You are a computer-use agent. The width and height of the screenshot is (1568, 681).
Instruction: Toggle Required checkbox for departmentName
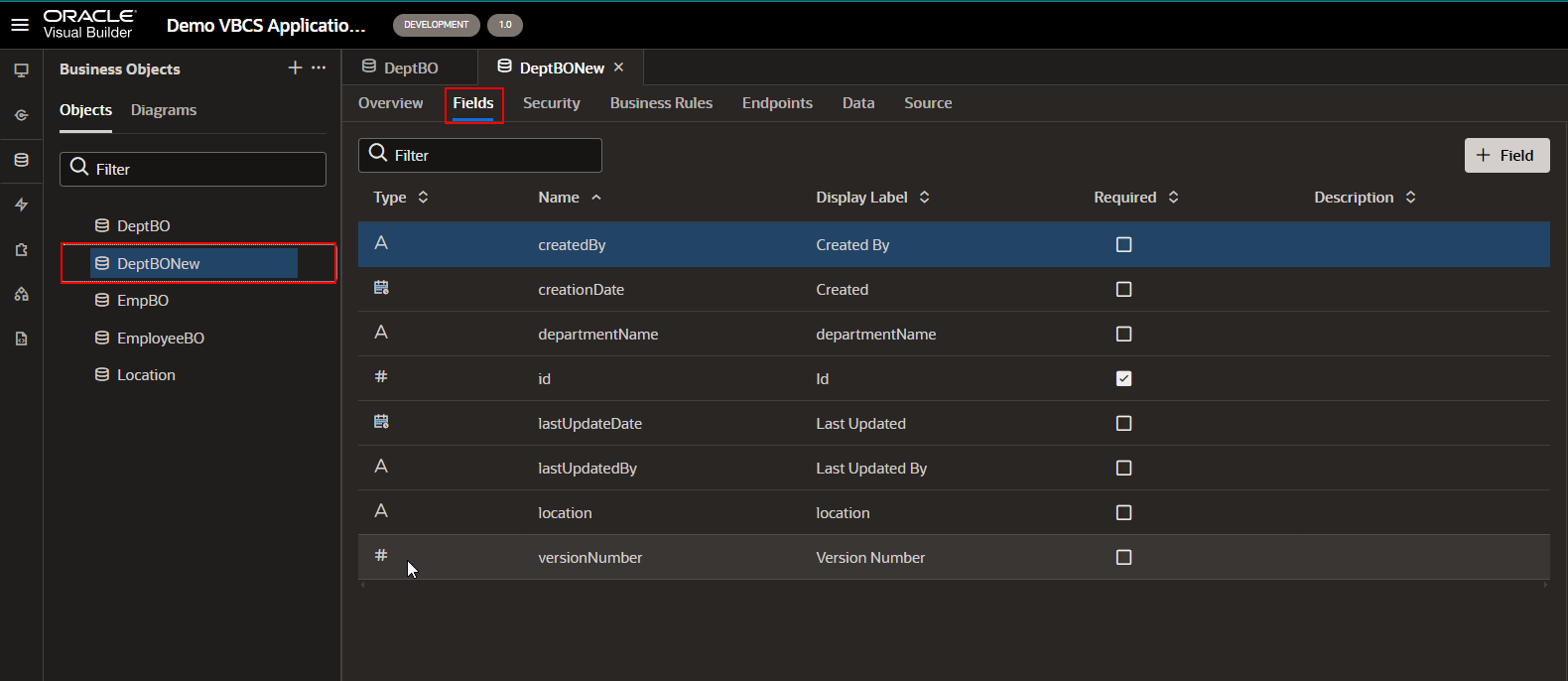click(x=1123, y=334)
